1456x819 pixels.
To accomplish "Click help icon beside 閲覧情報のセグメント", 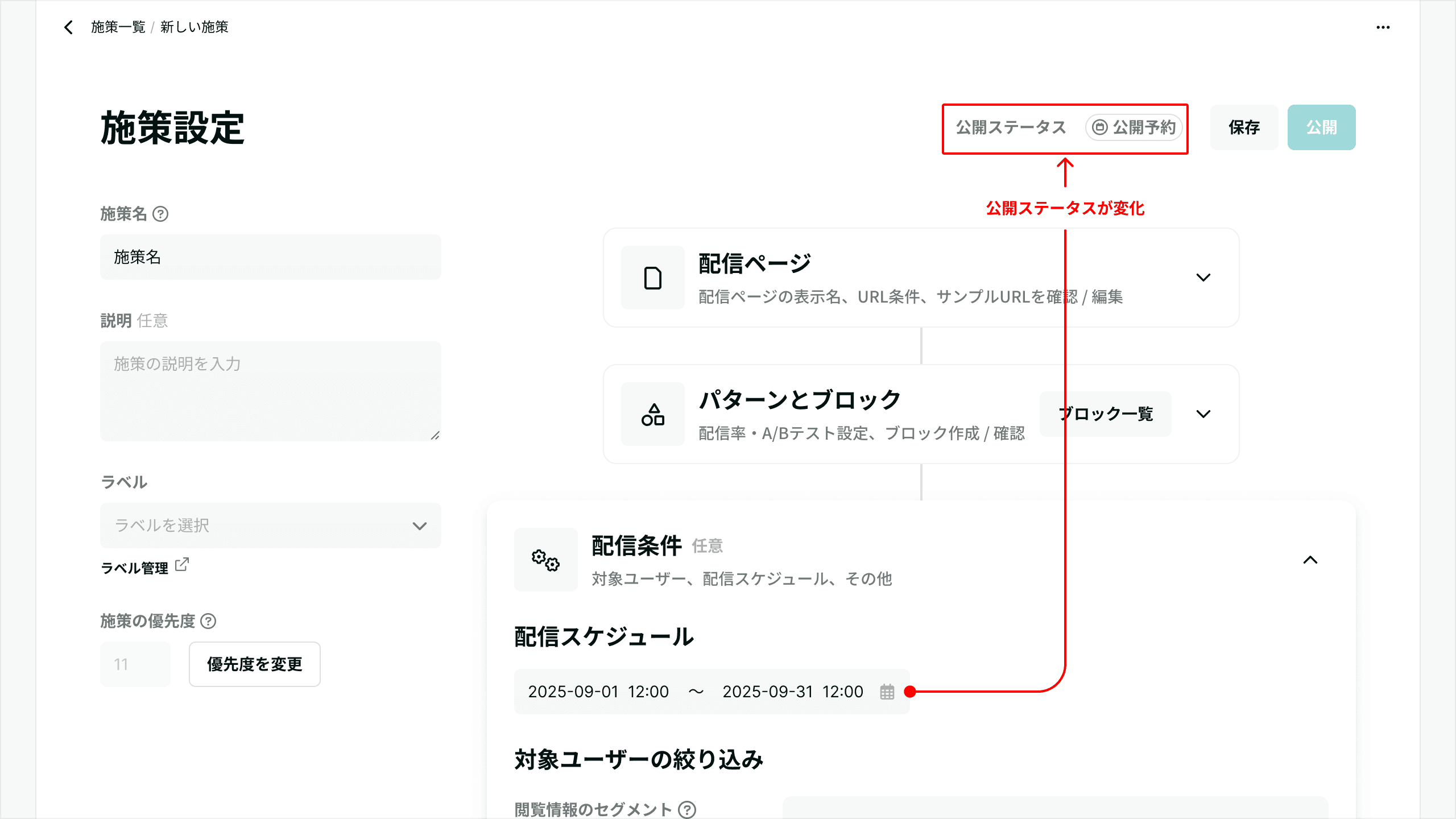I will [688, 809].
